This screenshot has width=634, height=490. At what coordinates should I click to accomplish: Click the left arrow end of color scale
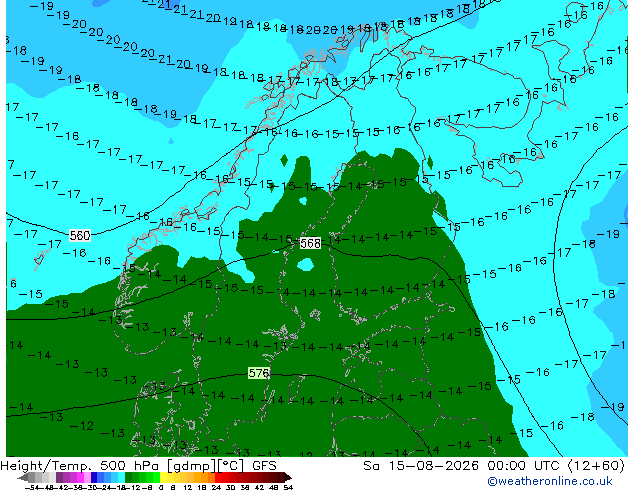[x=23, y=477]
